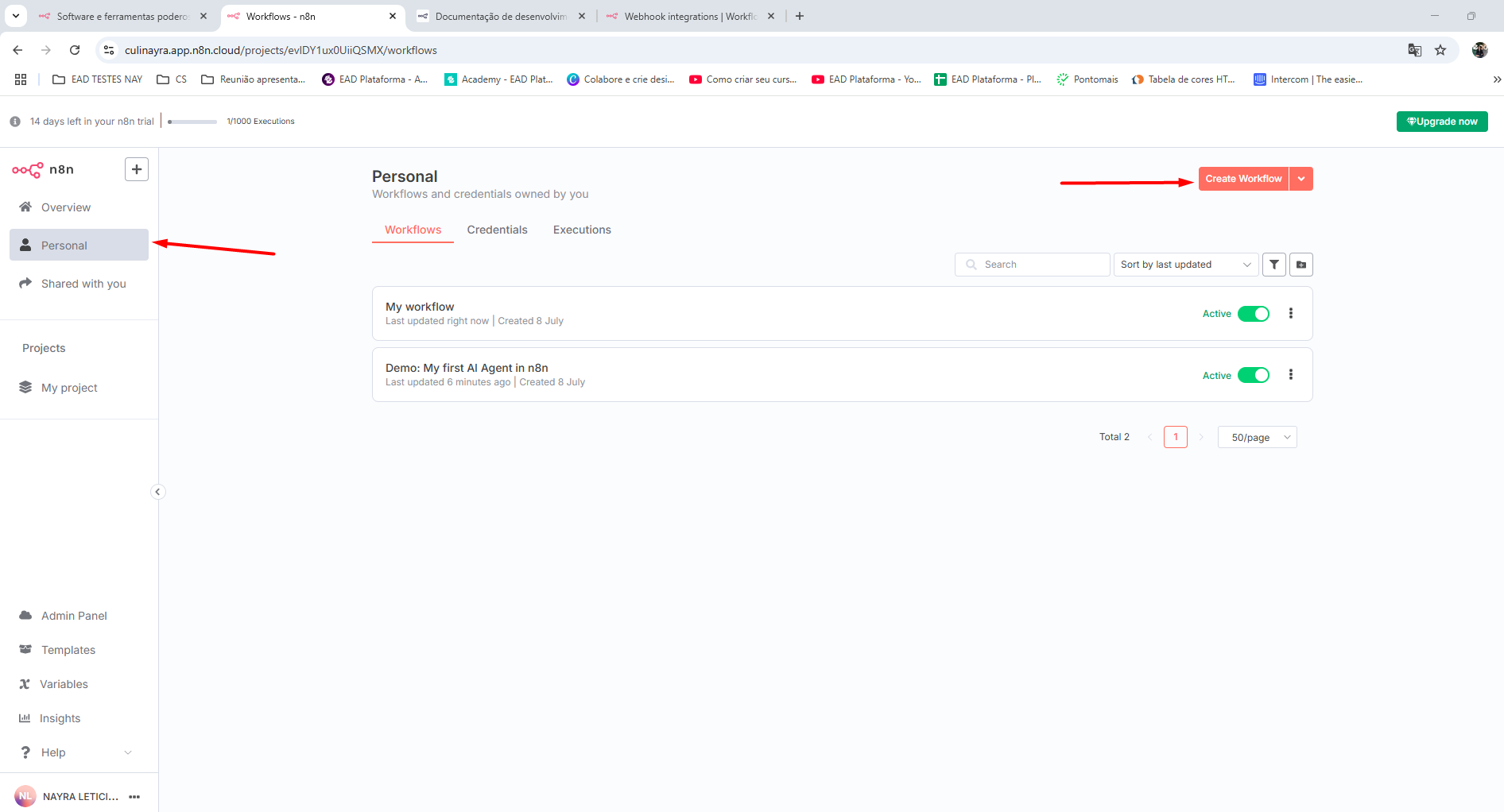
Task: Open the user menu three-dots icon
Action: pyautogui.click(x=134, y=797)
